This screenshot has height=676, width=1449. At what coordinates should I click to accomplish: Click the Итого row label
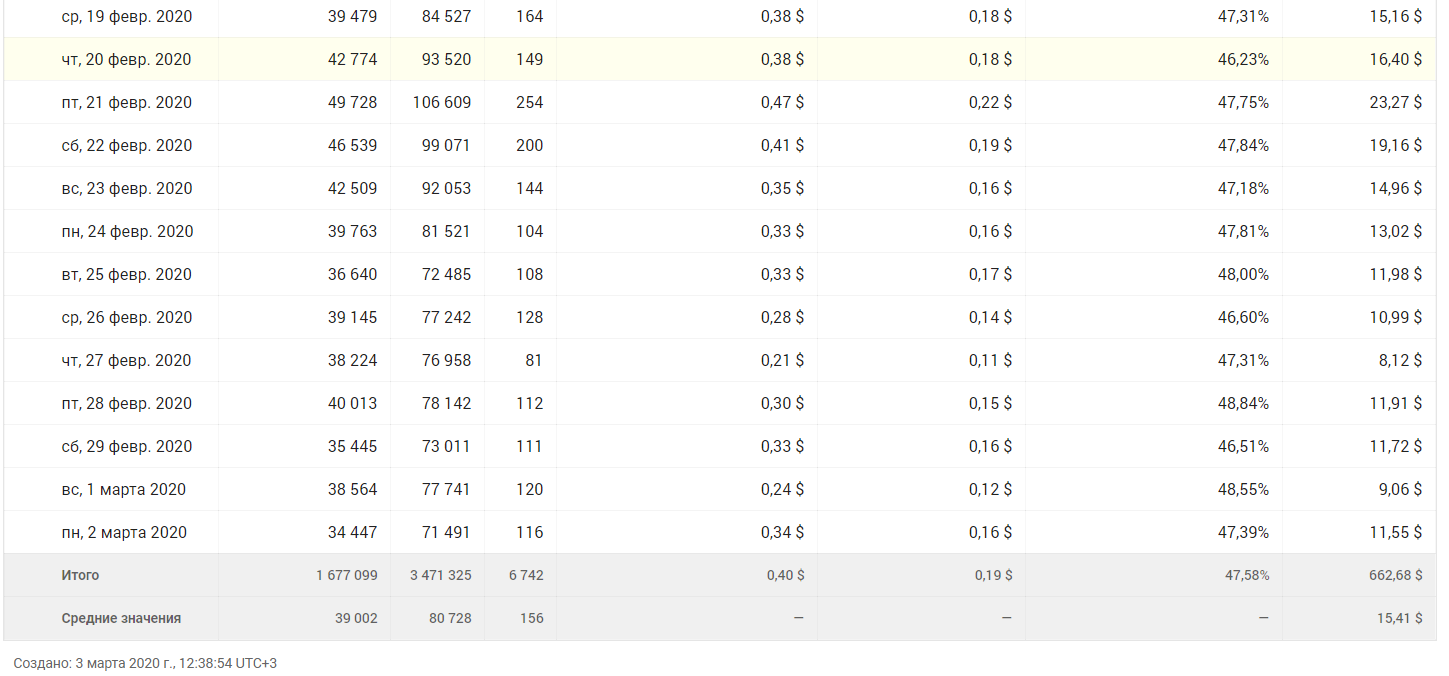(x=80, y=576)
